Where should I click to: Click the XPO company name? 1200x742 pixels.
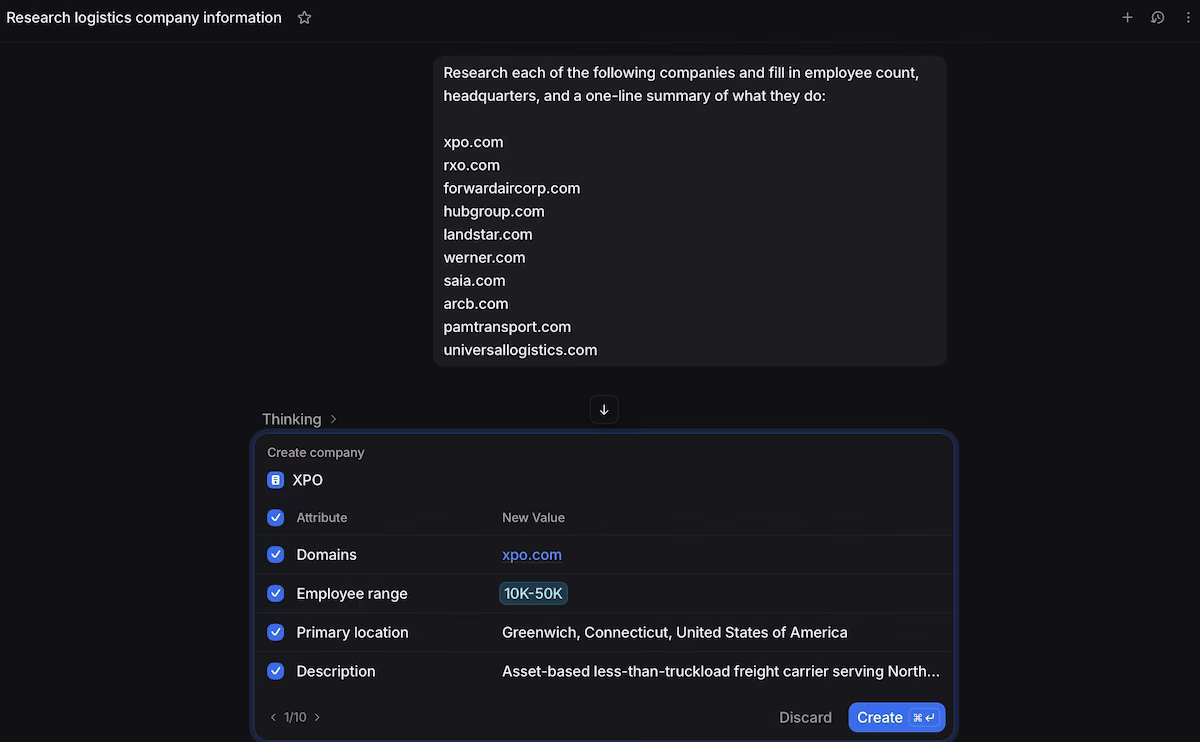click(308, 480)
